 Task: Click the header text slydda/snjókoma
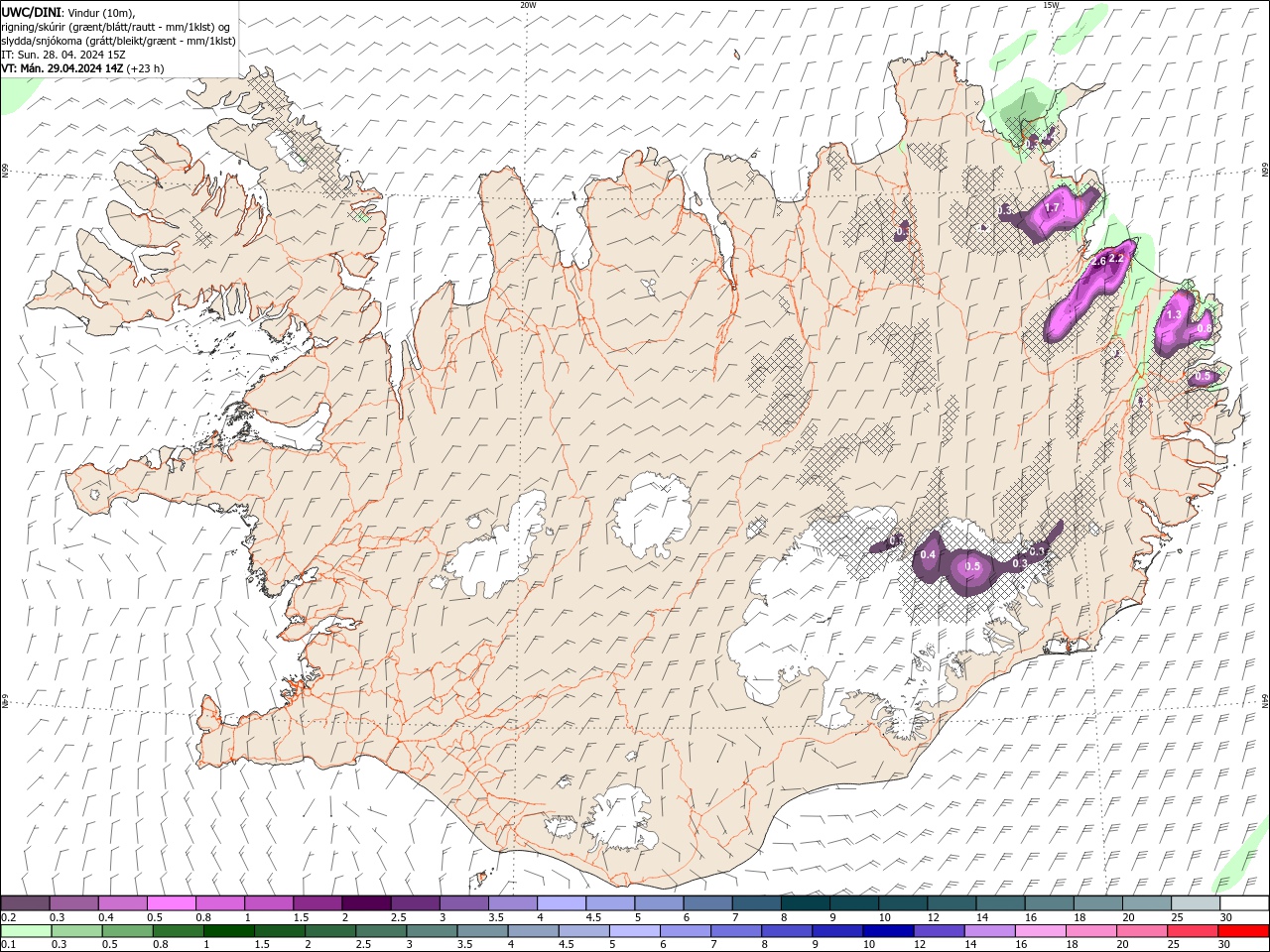(x=42, y=41)
